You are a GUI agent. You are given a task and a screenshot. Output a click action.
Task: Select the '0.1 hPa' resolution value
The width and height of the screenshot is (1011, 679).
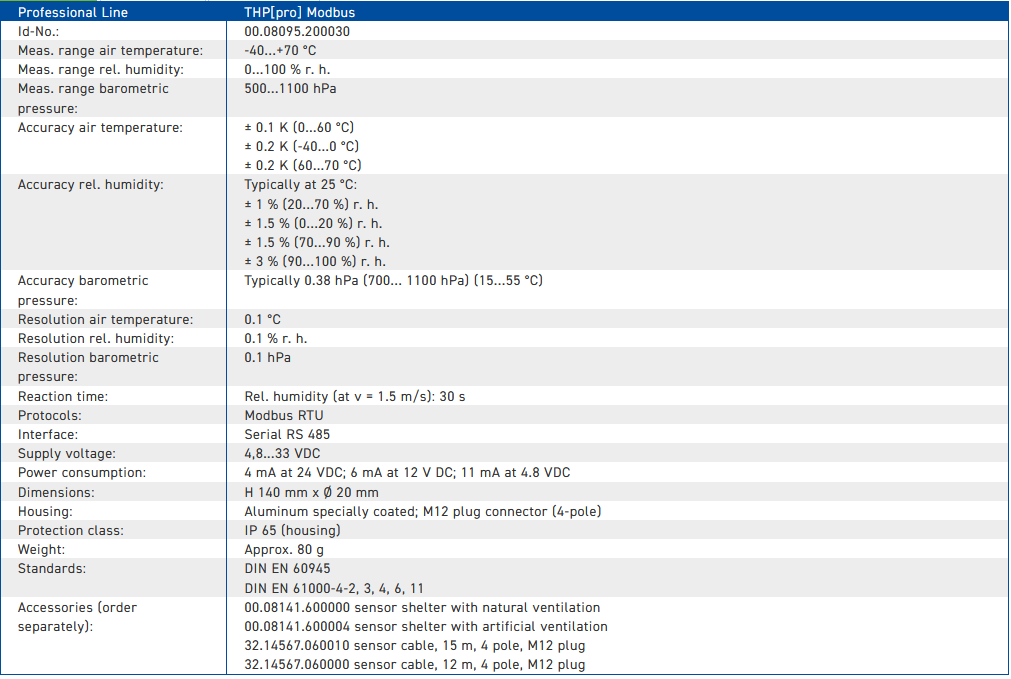(268, 357)
